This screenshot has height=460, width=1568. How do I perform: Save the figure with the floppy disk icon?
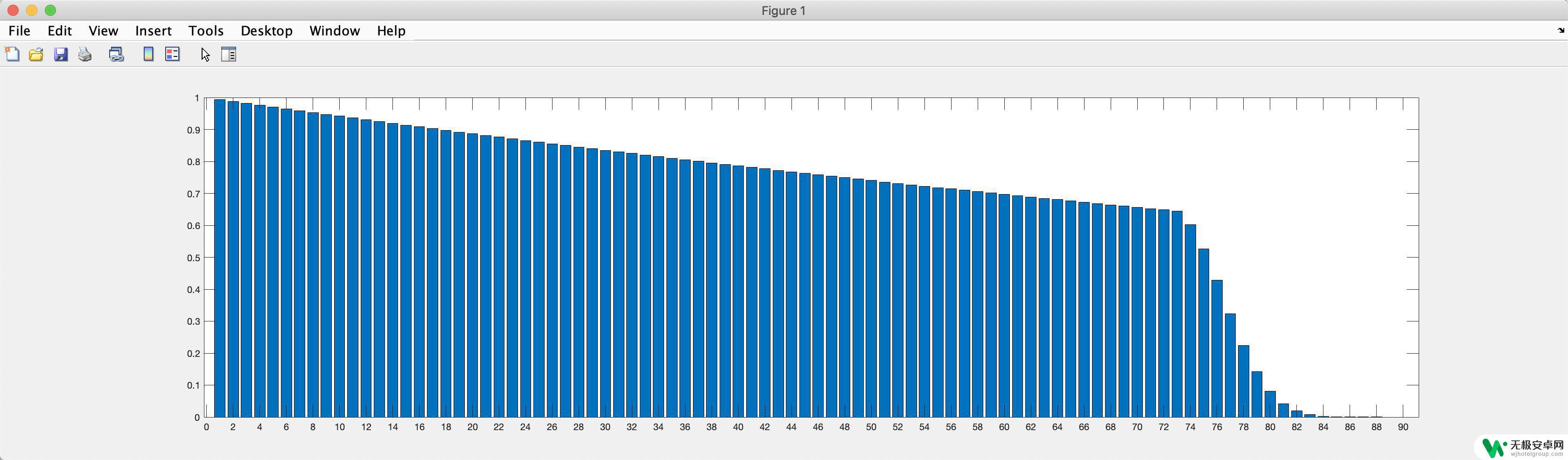click(61, 54)
